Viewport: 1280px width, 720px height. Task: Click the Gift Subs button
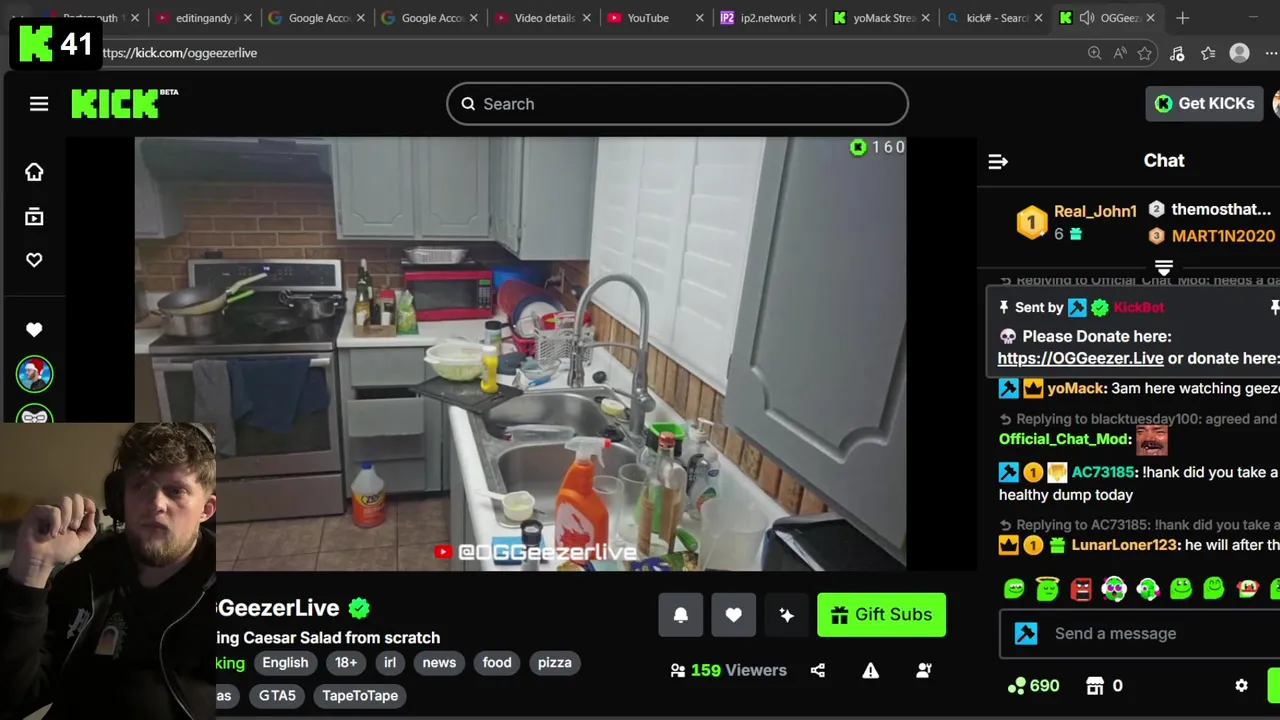[881, 615]
